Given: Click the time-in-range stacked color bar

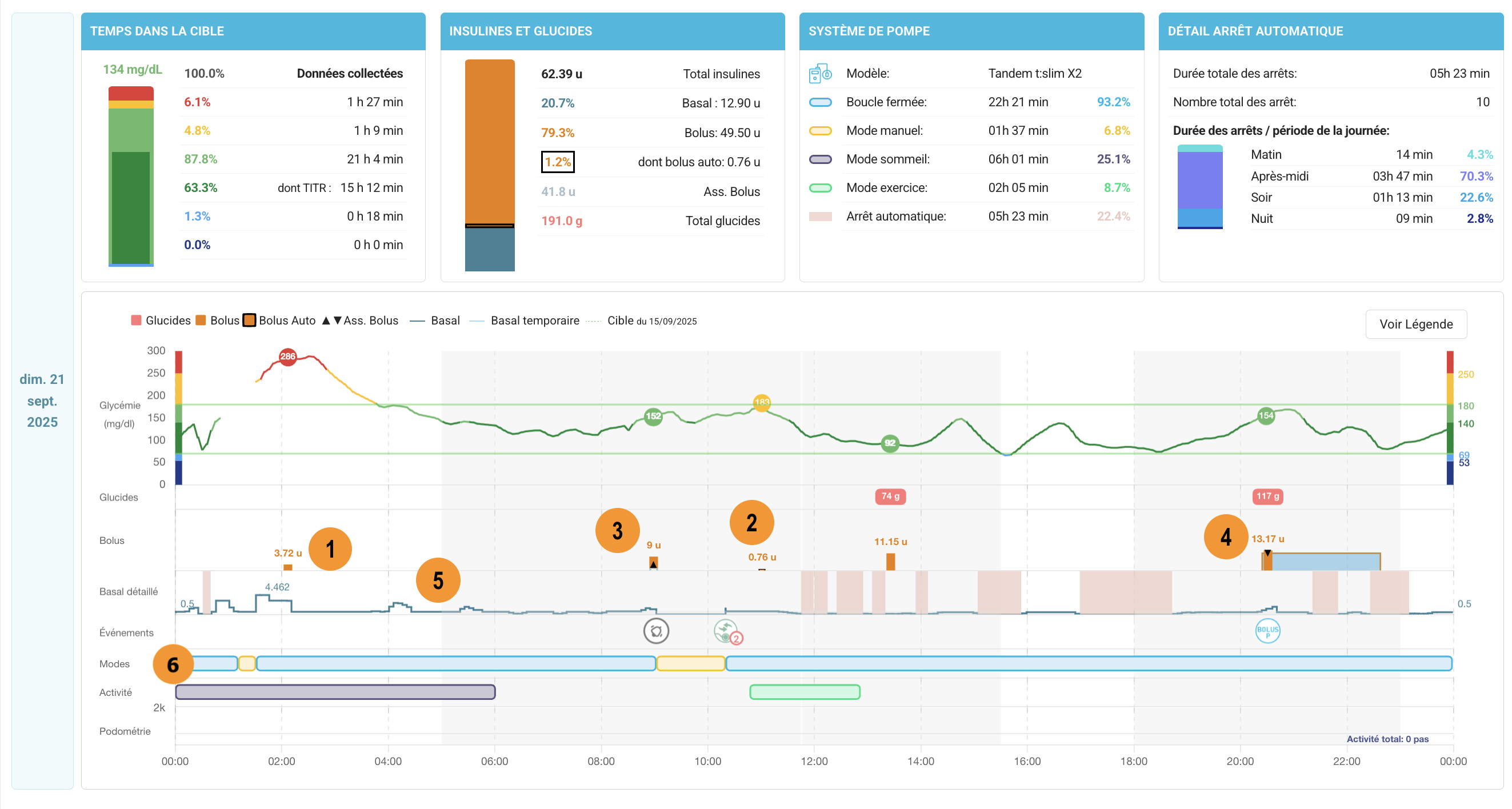Looking at the screenshot, I should coord(131,177).
